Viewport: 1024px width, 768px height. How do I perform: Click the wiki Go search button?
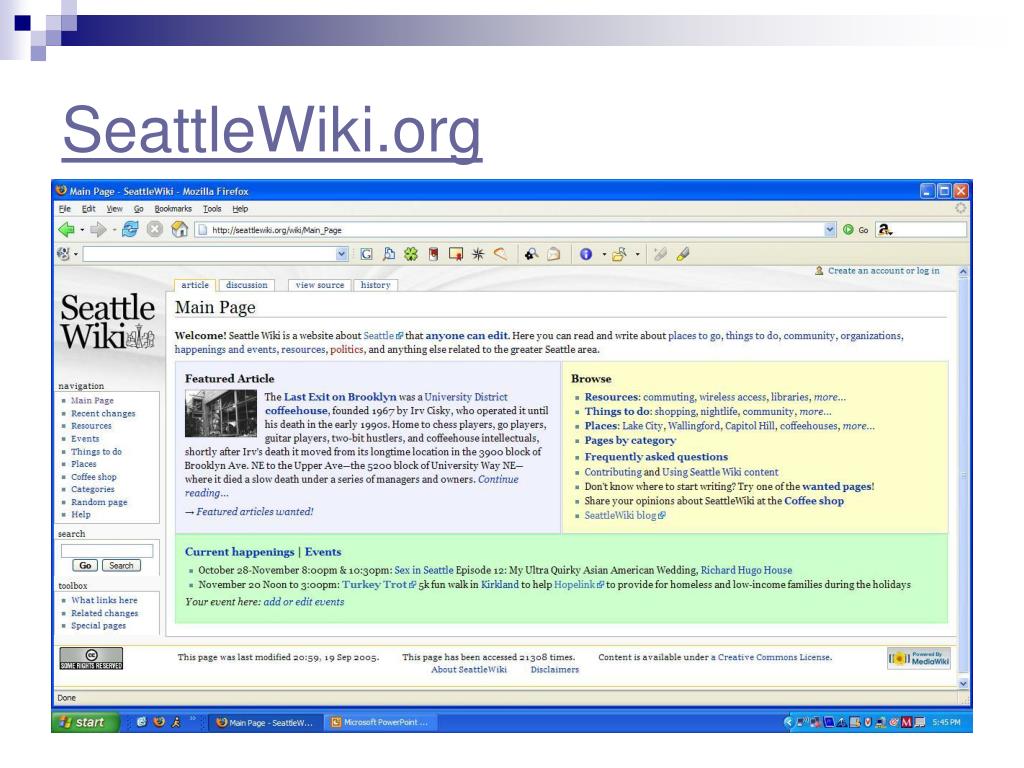click(85, 566)
